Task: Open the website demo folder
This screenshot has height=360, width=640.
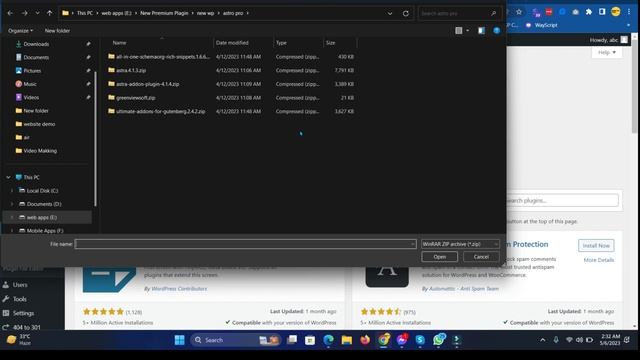Action: click(x=39, y=124)
